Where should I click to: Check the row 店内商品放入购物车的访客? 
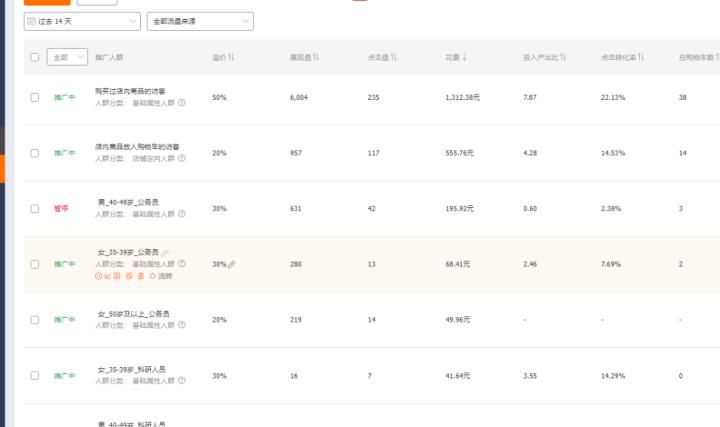click(35, 153)
